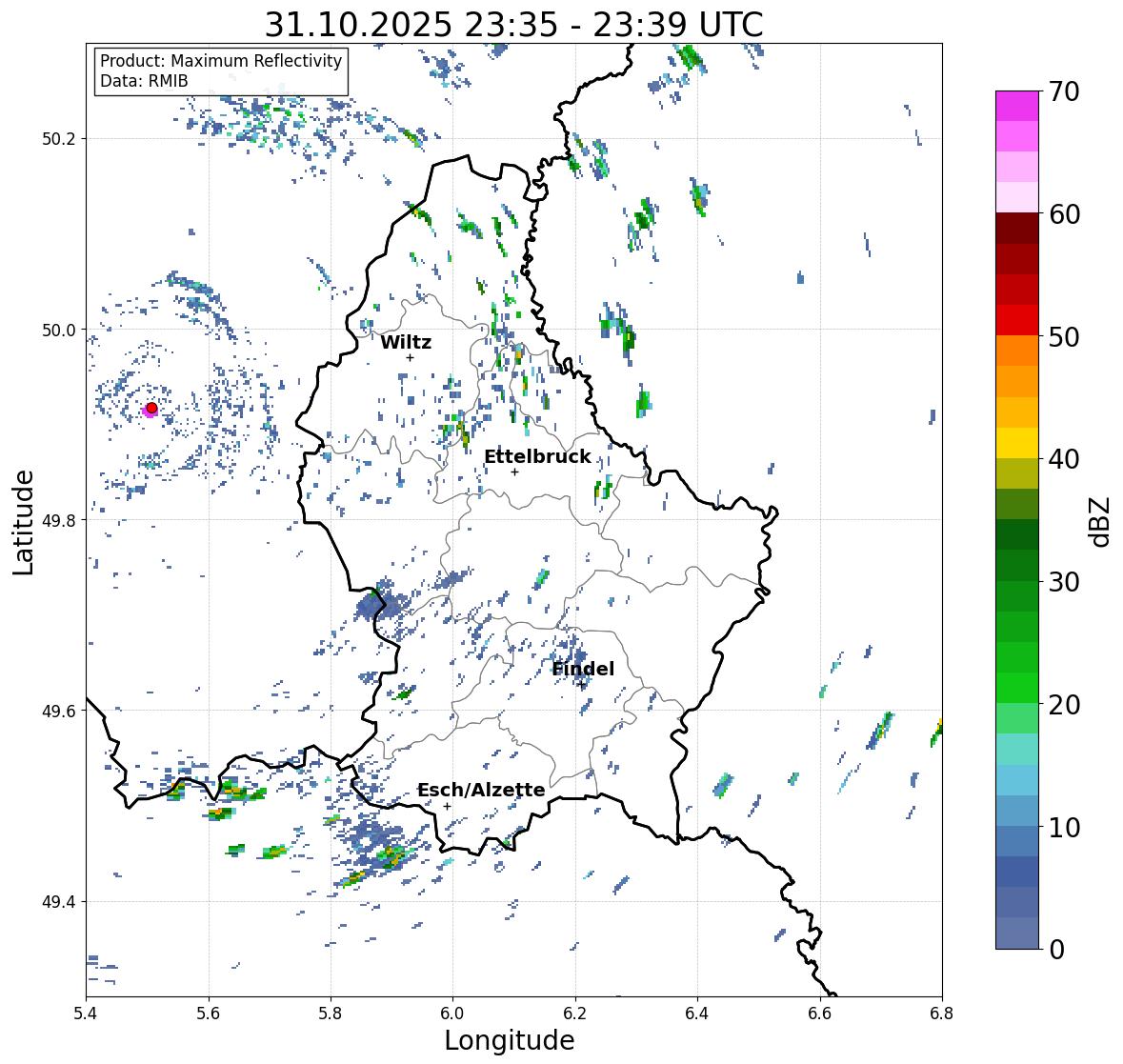This screenshot has width=1123, height=1064.
Task: Click the 50.0 latitude tick label
Action: click(x=59, y=331)
